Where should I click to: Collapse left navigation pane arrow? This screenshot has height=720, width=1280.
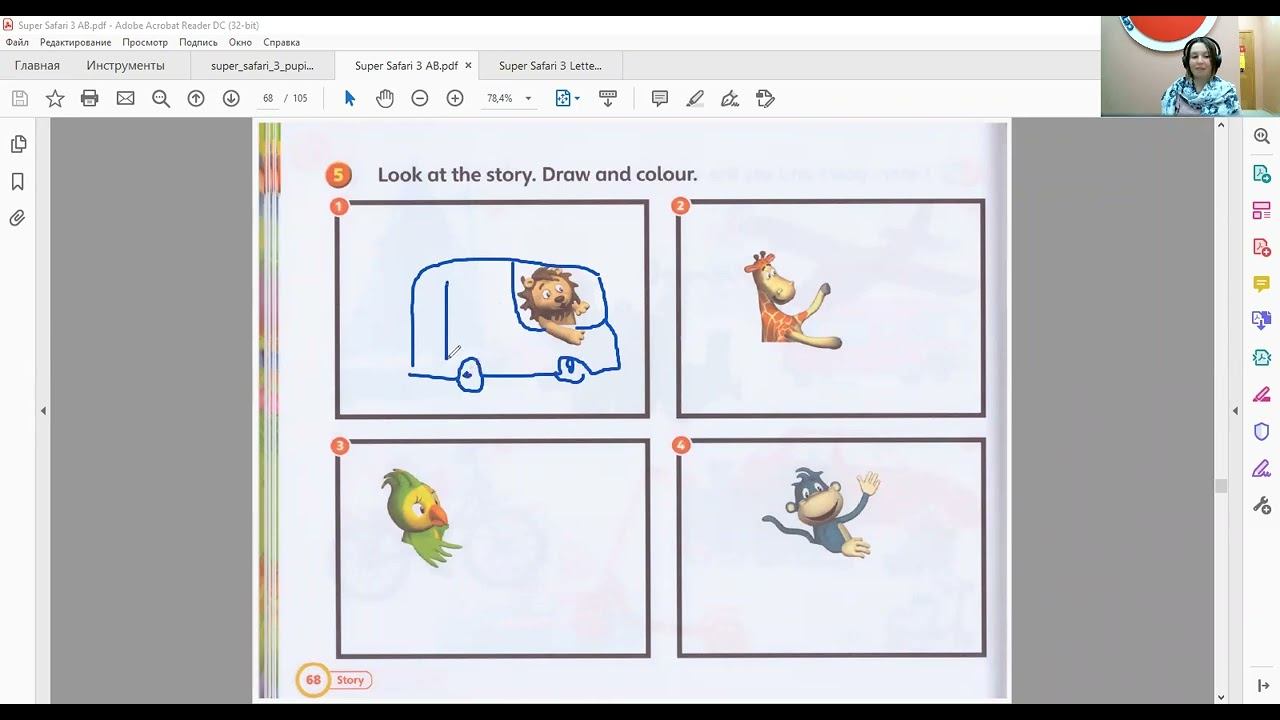click(x=43, y=410)
